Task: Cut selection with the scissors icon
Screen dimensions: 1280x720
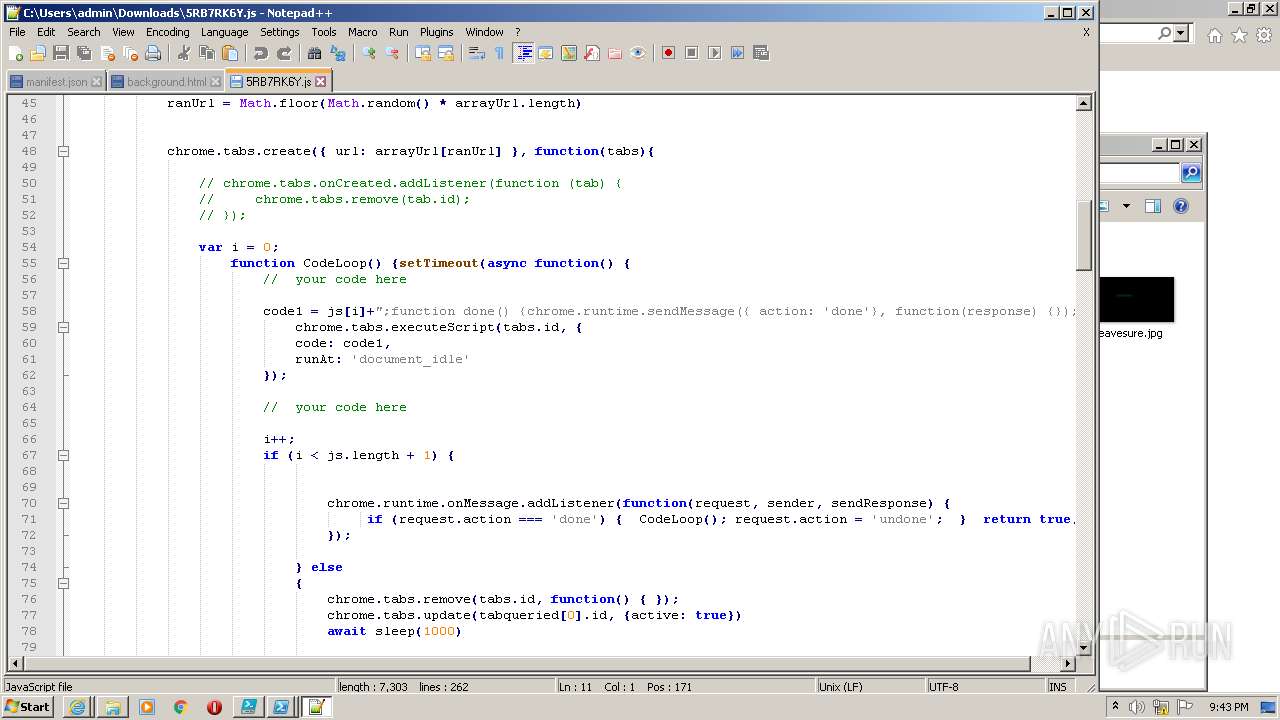Action: point(184,53)
